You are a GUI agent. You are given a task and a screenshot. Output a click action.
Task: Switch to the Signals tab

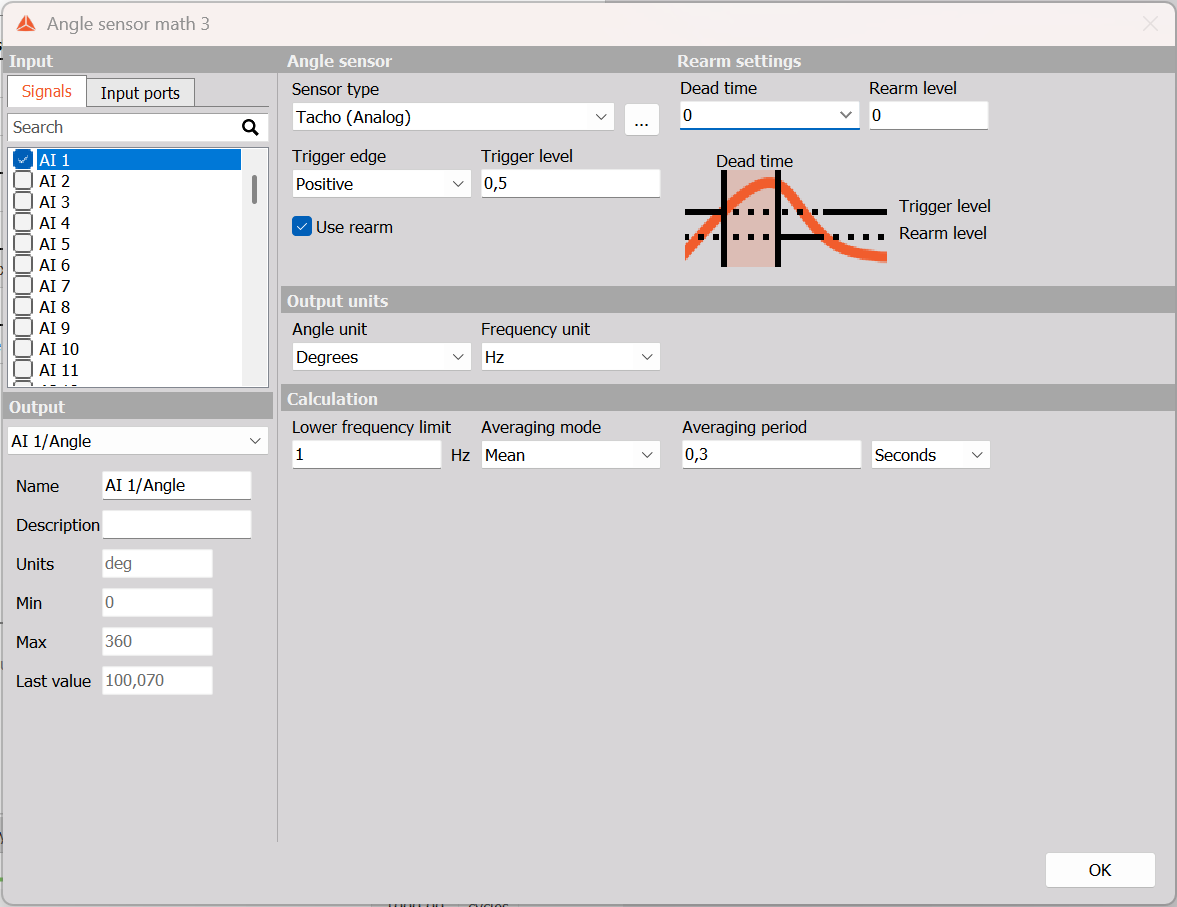[x=47, y=92]
